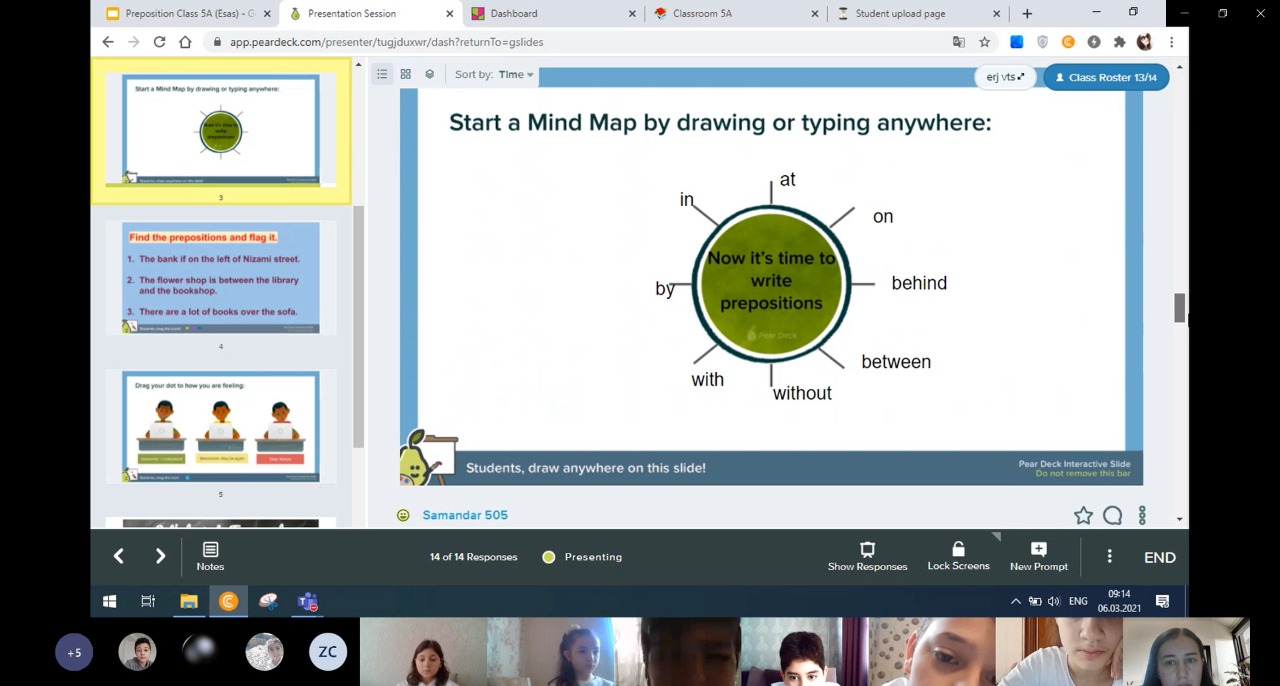Switch to list view of responses
The image size is (1280, 686).
coord(382,74)
